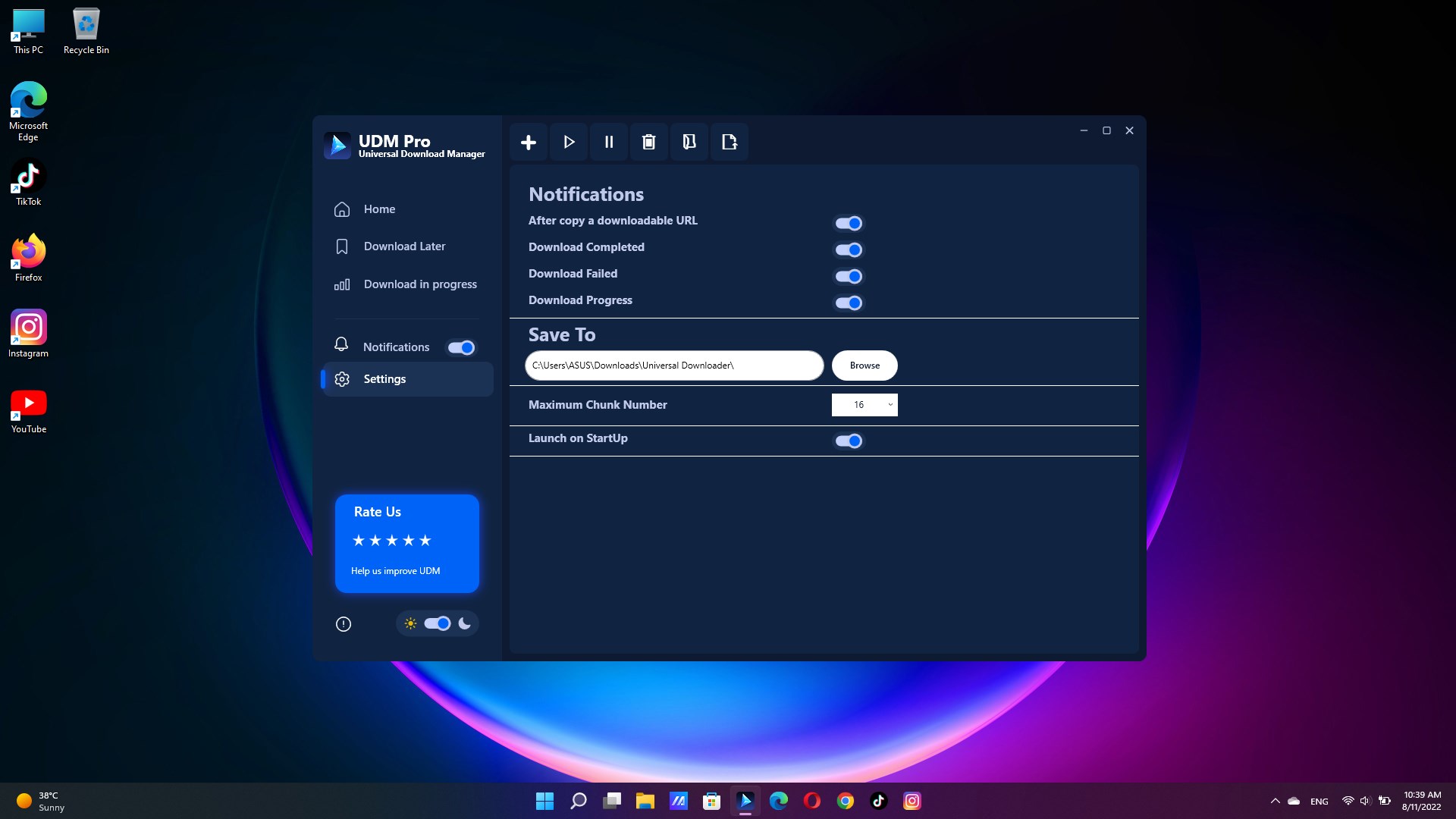
Task: Delete download using the trash toolbar icon
Action: [649, 142]
